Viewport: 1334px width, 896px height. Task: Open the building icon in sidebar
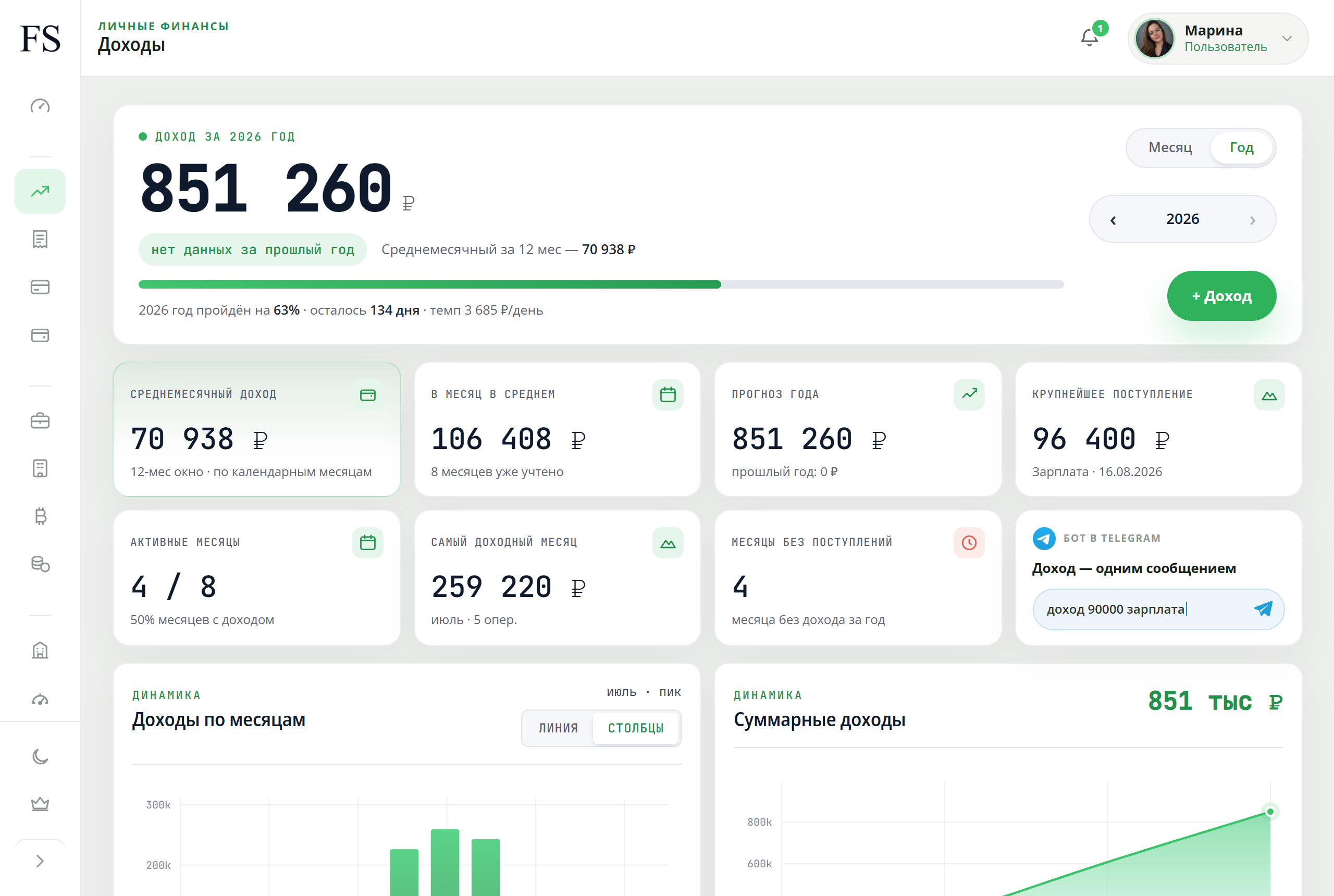pyautogui.click(x=40, y=650)
